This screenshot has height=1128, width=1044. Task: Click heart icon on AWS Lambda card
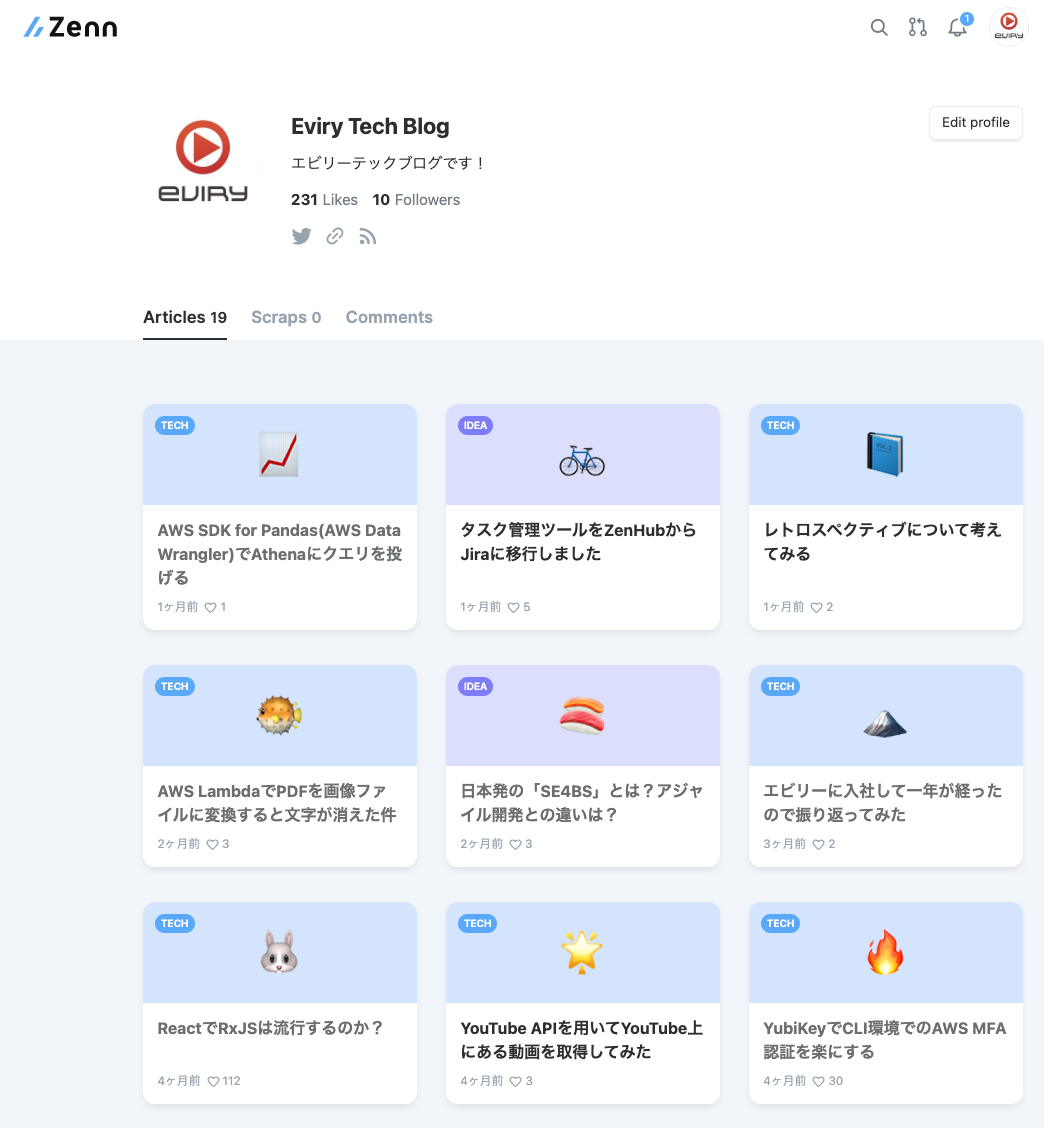tap(212, 845)
